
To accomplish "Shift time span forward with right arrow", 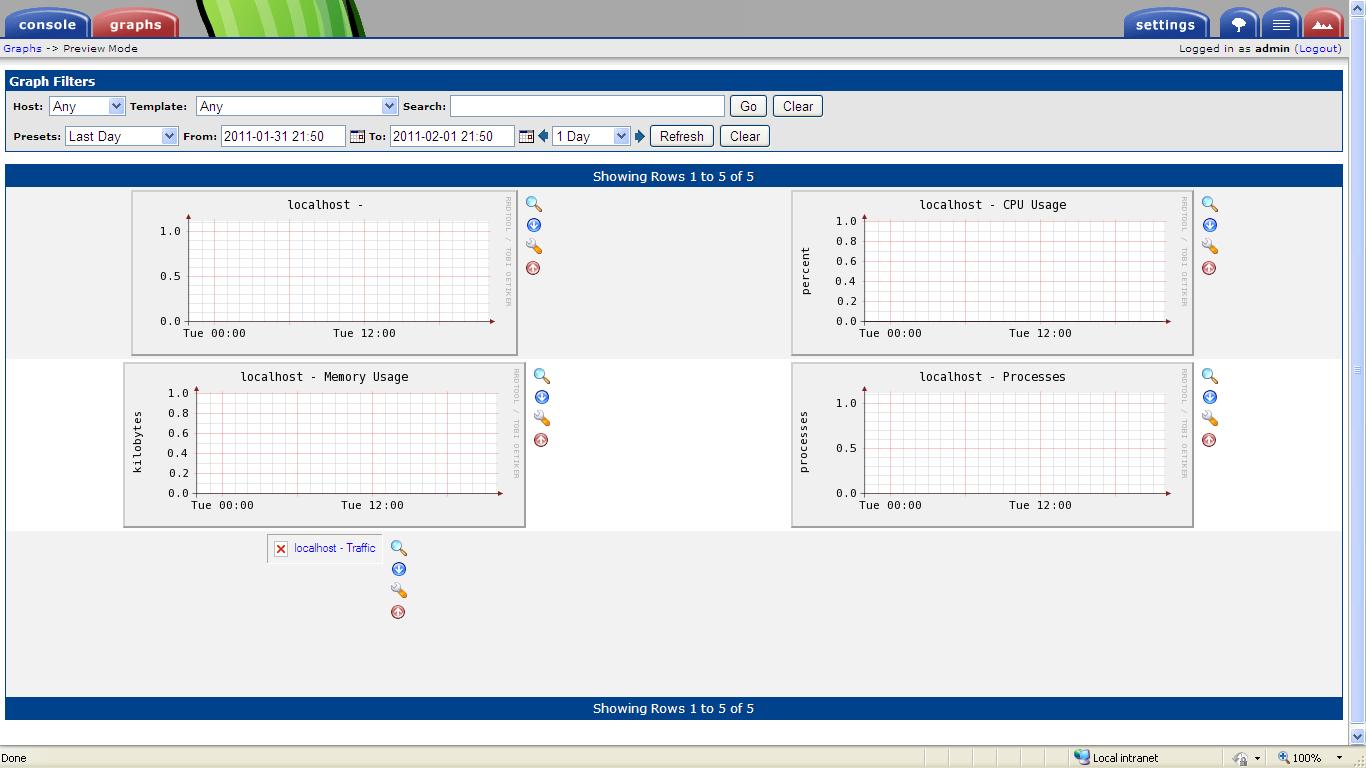I will point(640,136).
